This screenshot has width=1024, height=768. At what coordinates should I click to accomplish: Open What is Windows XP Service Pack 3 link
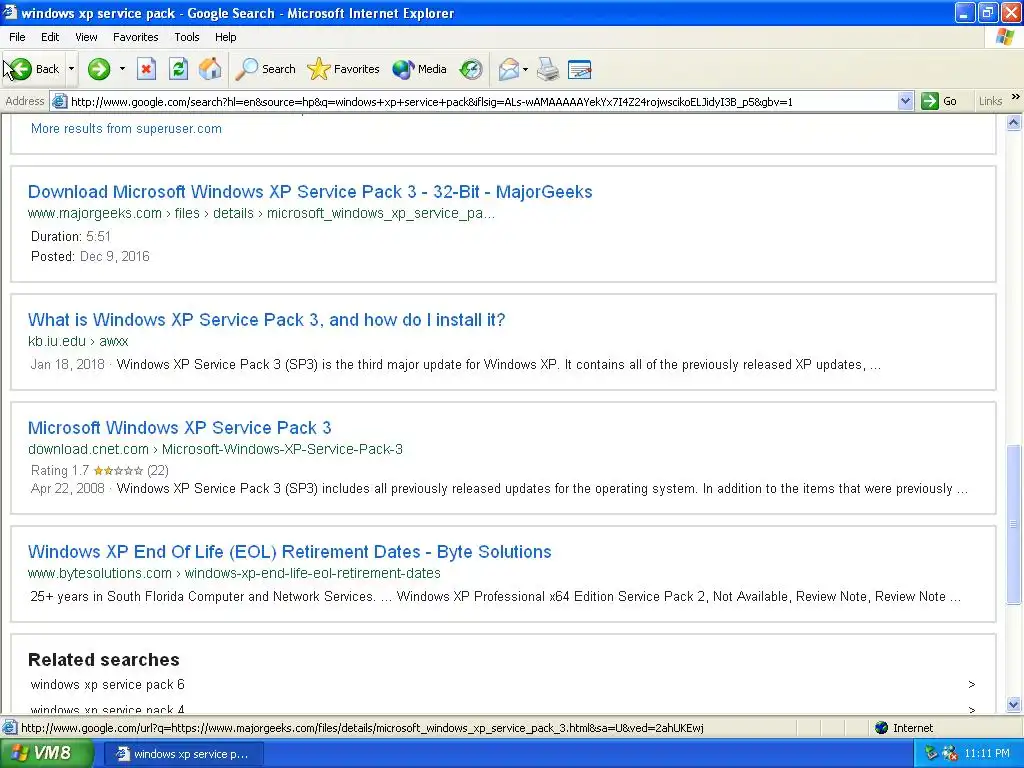click(x=266, y=319)
